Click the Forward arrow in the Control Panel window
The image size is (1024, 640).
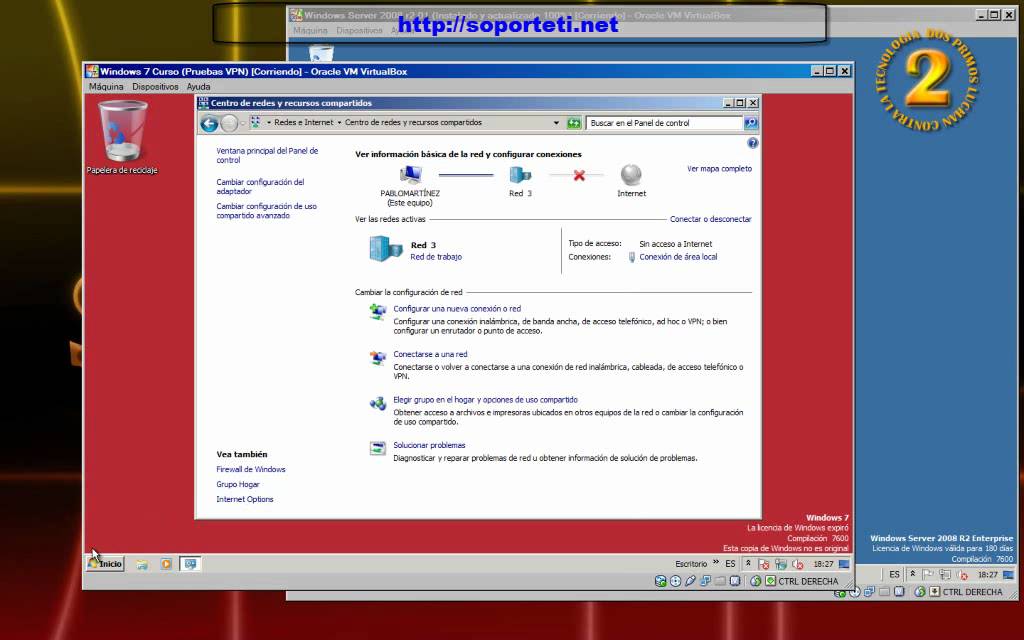click(x=229, y=123)
